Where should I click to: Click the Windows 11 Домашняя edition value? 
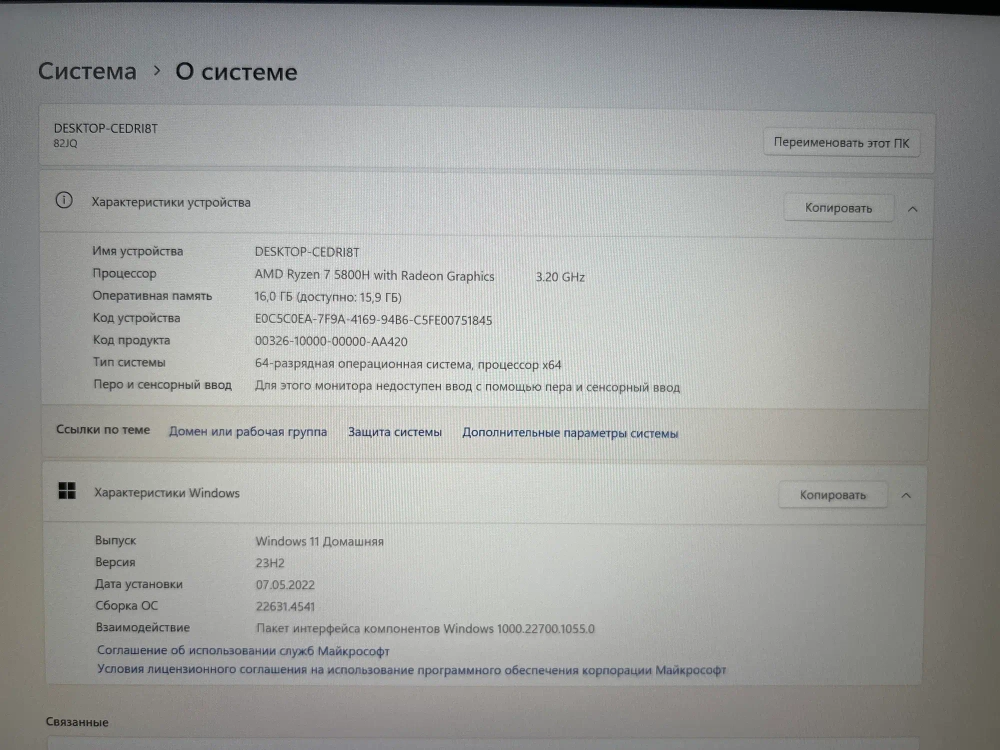[318, 541]
